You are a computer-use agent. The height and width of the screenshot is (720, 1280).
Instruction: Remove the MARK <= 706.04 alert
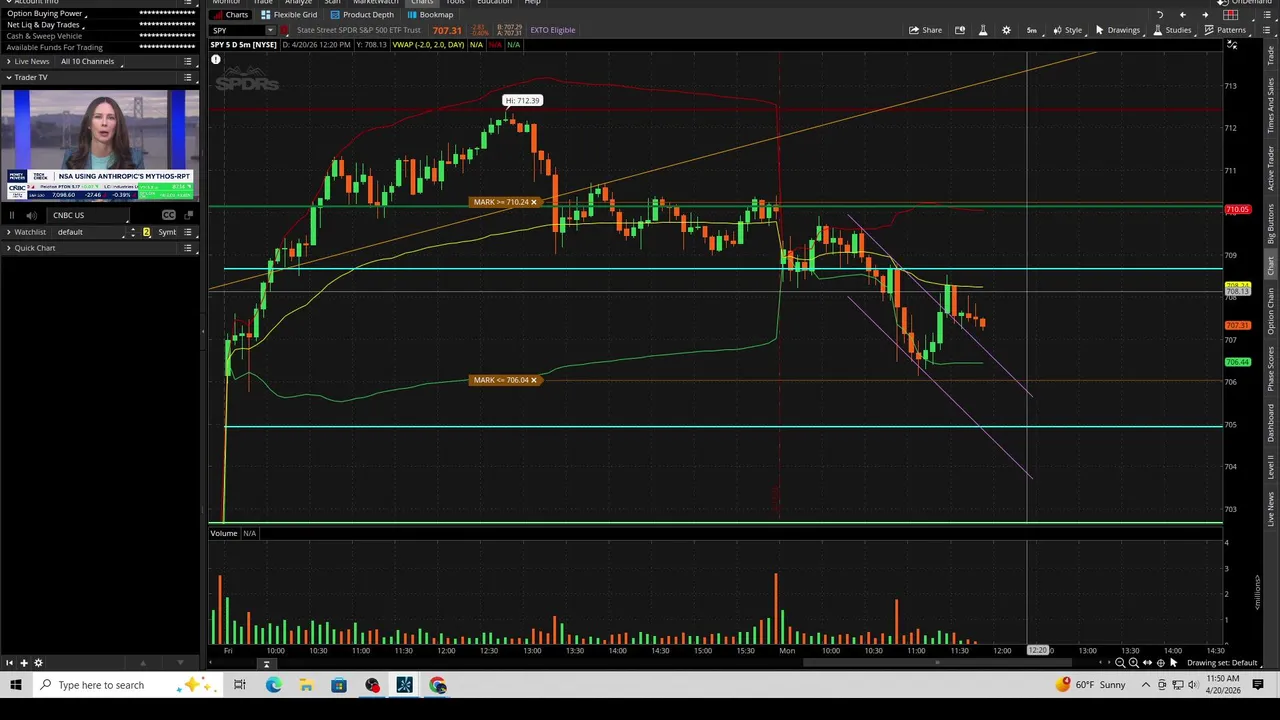tap(534, 380)
